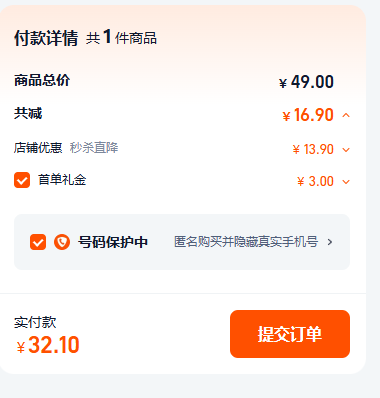This screenshot has height=398, width=380.
Task: Click the ¥16.90 total discount amount
Action: tap(308, 115)
